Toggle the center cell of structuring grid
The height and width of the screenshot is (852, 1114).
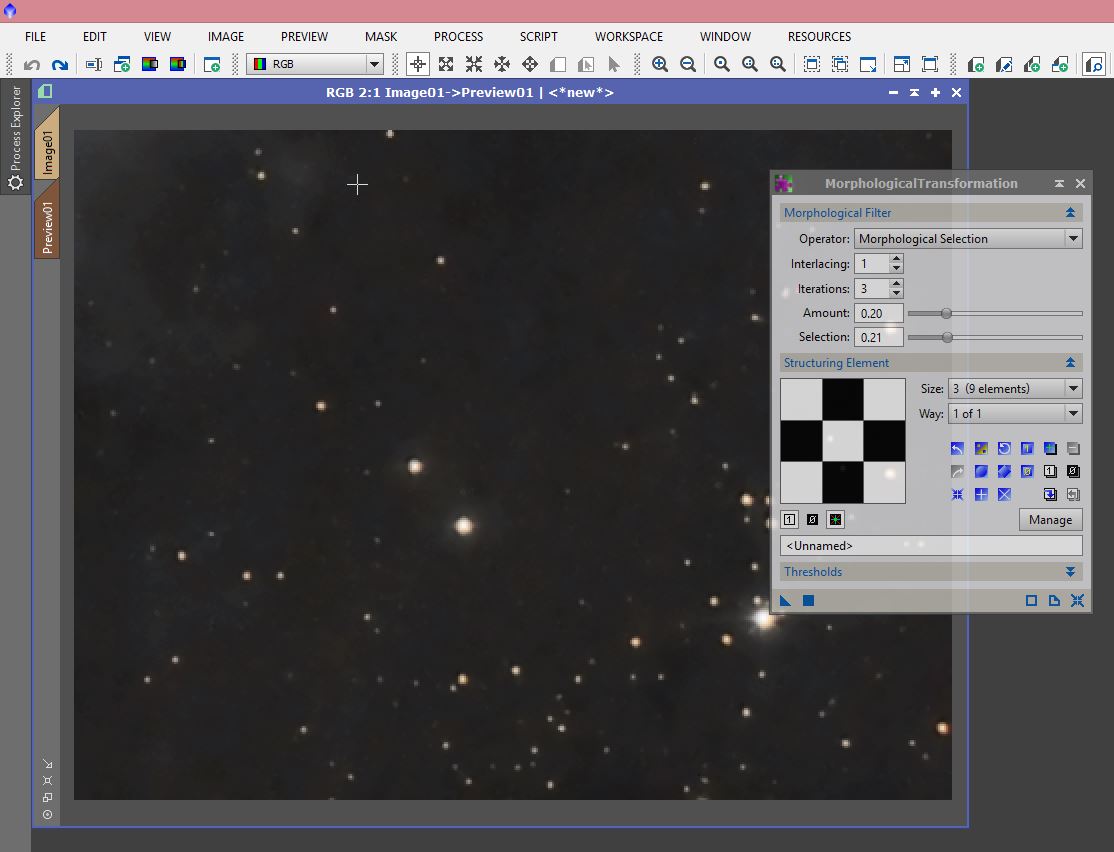[842, 441]
